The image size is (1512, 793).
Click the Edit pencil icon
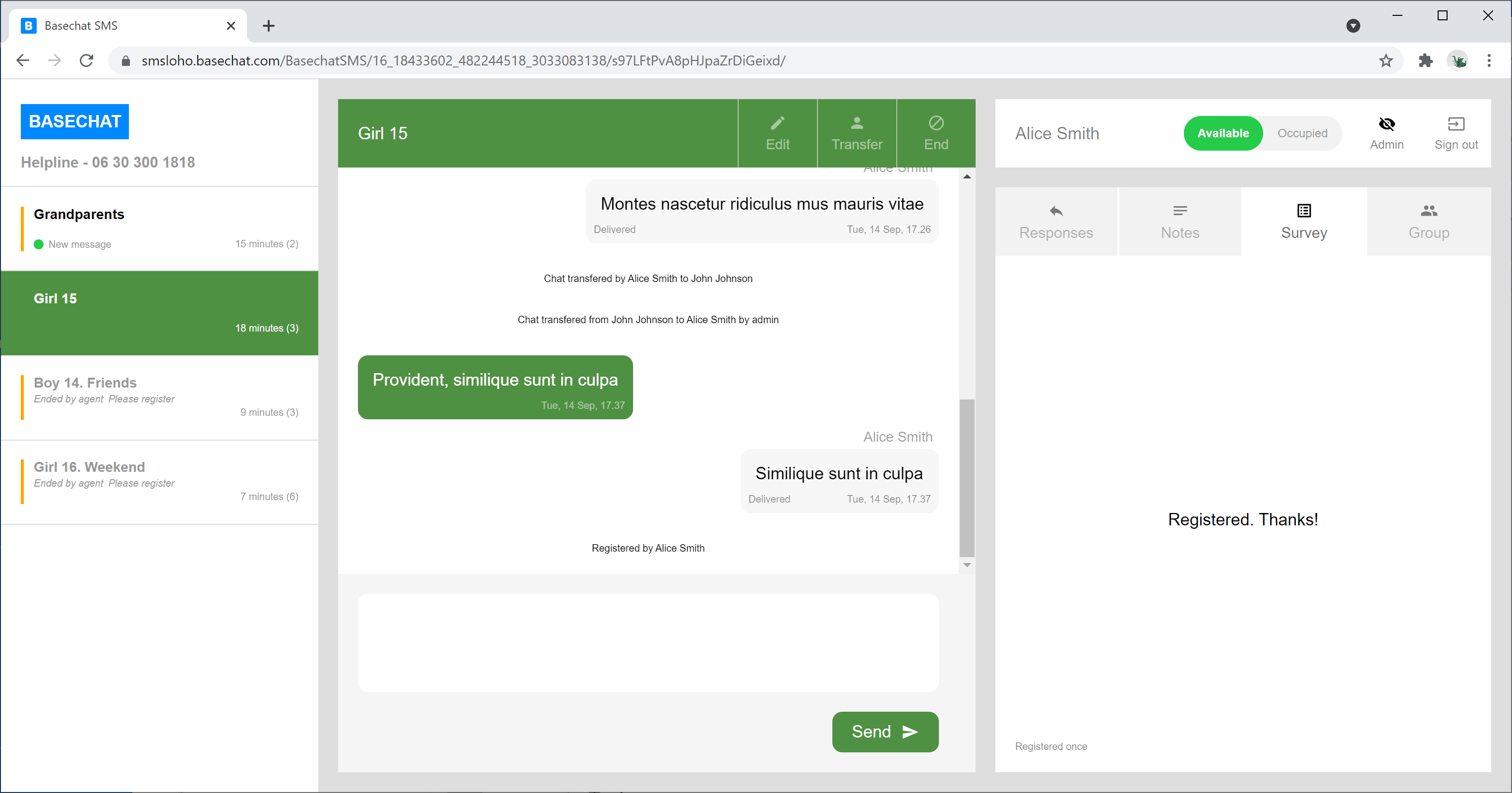click(x=777, y=123)
